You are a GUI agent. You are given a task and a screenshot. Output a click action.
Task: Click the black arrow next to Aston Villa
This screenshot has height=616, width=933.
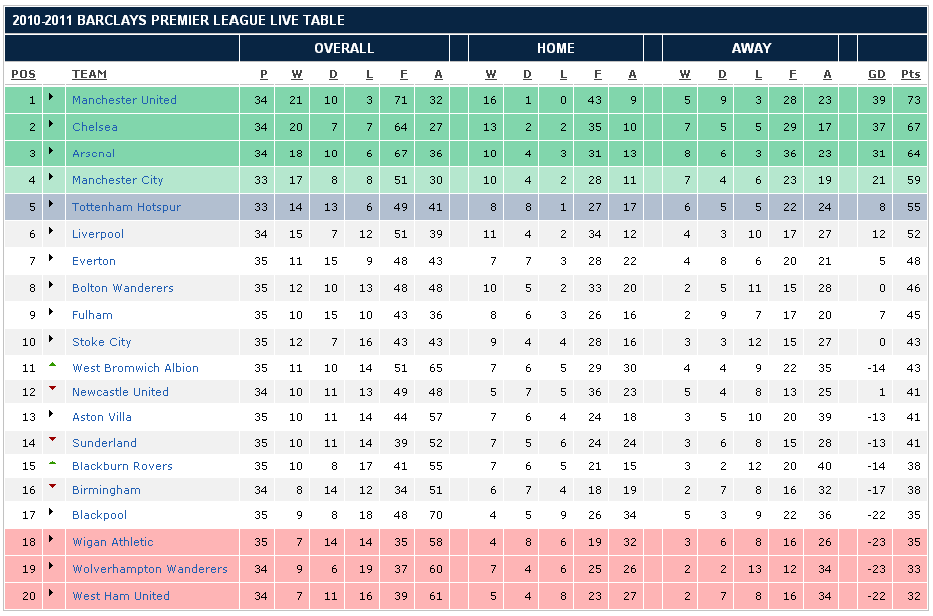pos(51,415)
